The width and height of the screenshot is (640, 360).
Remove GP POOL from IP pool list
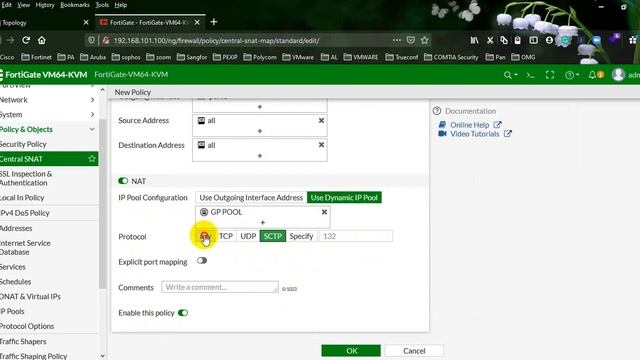pos(324,212)
